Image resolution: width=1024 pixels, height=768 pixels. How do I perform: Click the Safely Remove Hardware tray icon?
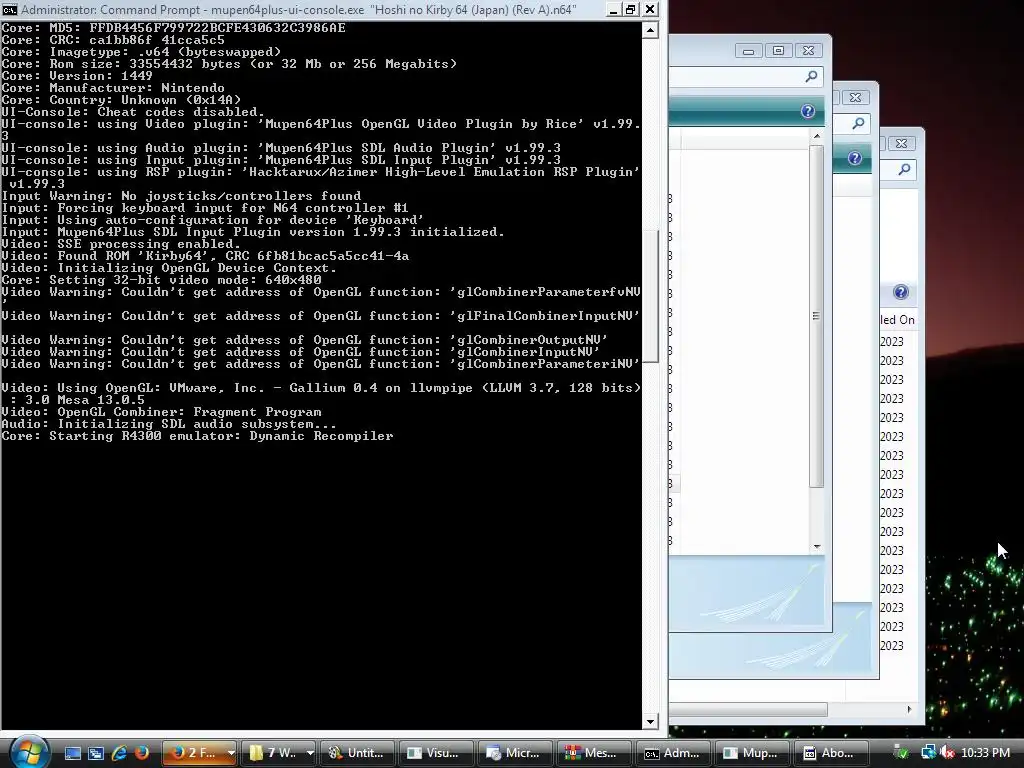901,753
